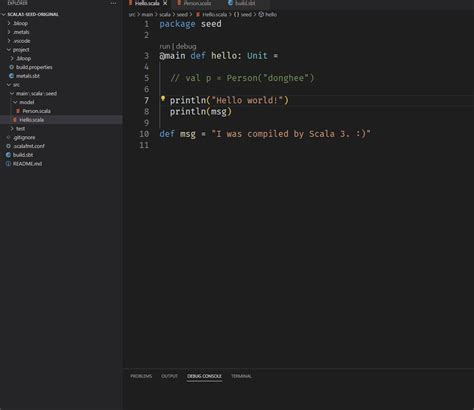Click the sbt icon beside metals.sbt
Image resolution: width=474 pixels, height=410 pixels.
(11, 76)
